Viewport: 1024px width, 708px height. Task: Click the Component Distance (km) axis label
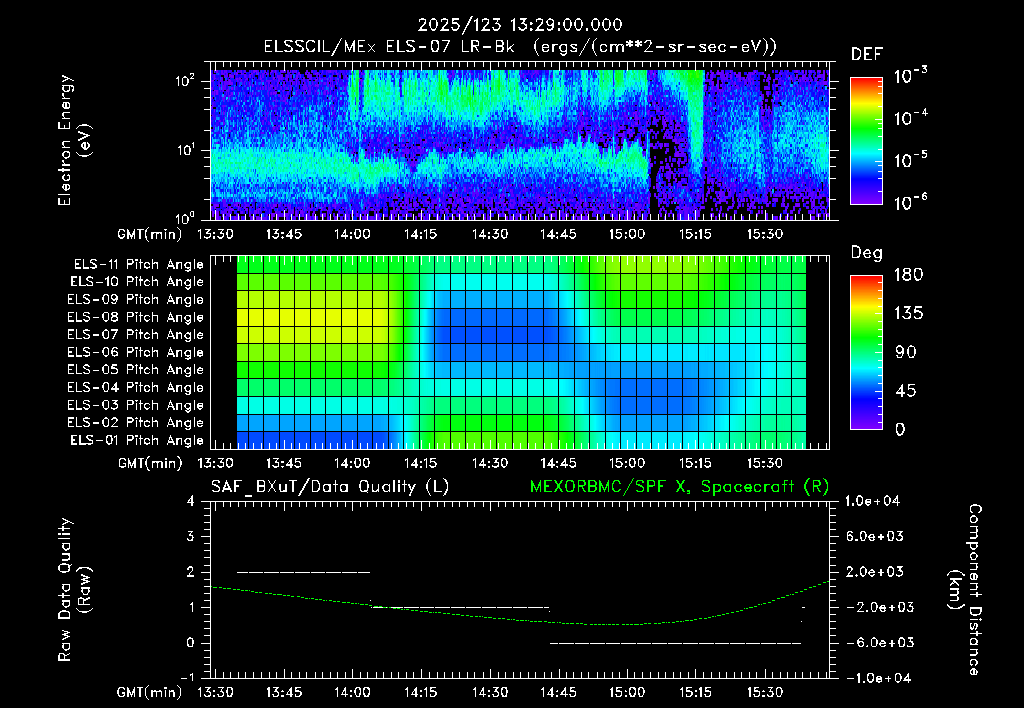[965, 590]
